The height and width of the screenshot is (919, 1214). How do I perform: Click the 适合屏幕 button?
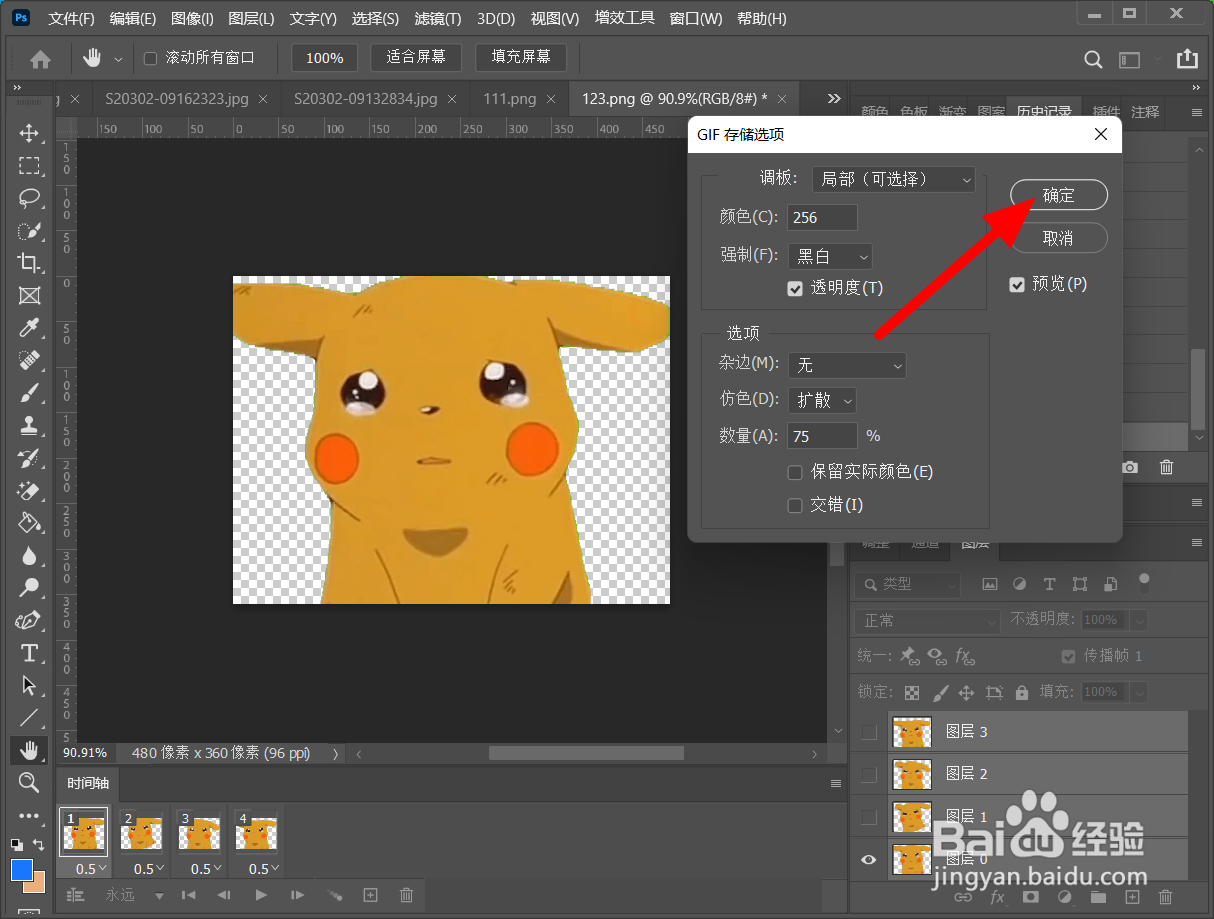pos(416,57)
